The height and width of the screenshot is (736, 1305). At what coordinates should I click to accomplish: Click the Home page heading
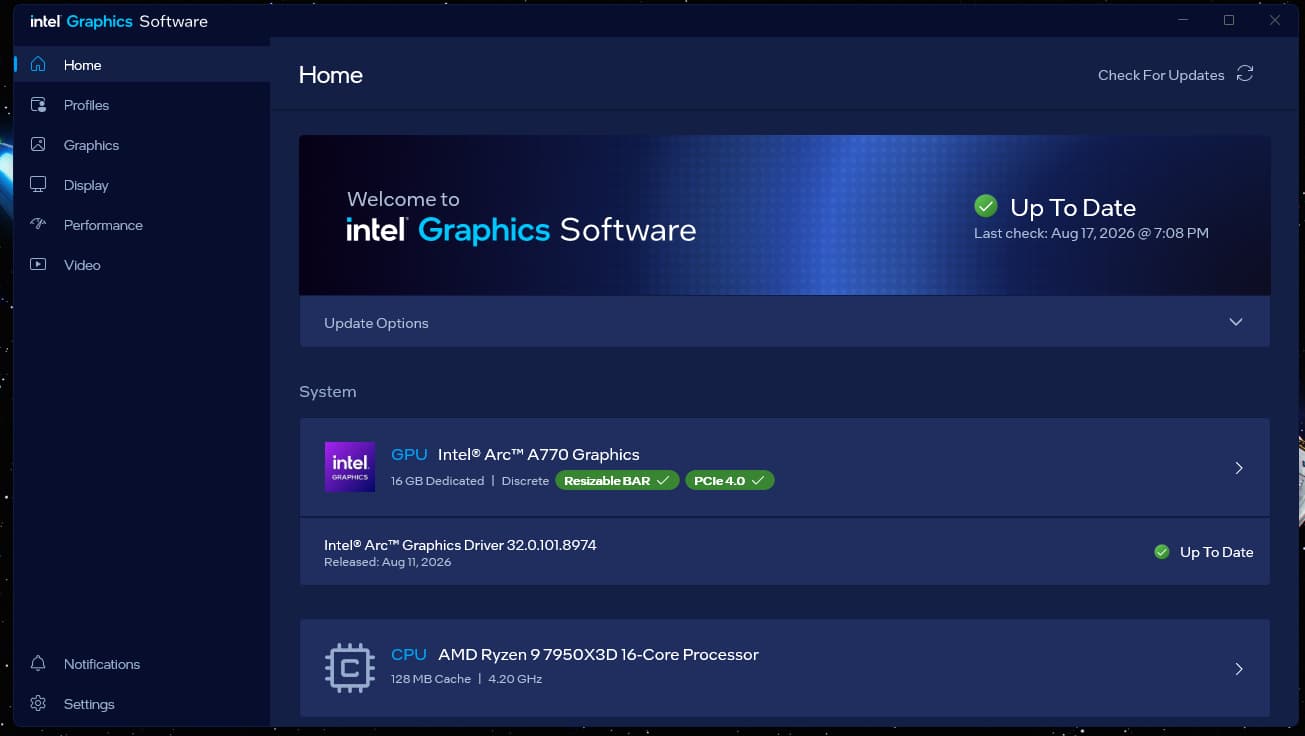click(331, 75)
